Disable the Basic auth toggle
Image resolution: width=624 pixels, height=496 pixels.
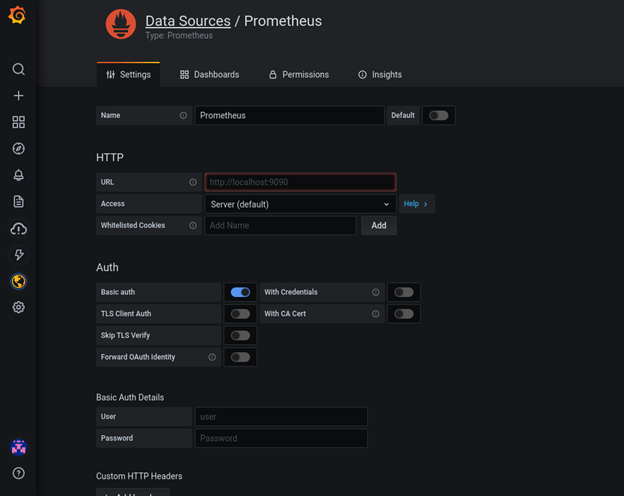coord(240,292)
